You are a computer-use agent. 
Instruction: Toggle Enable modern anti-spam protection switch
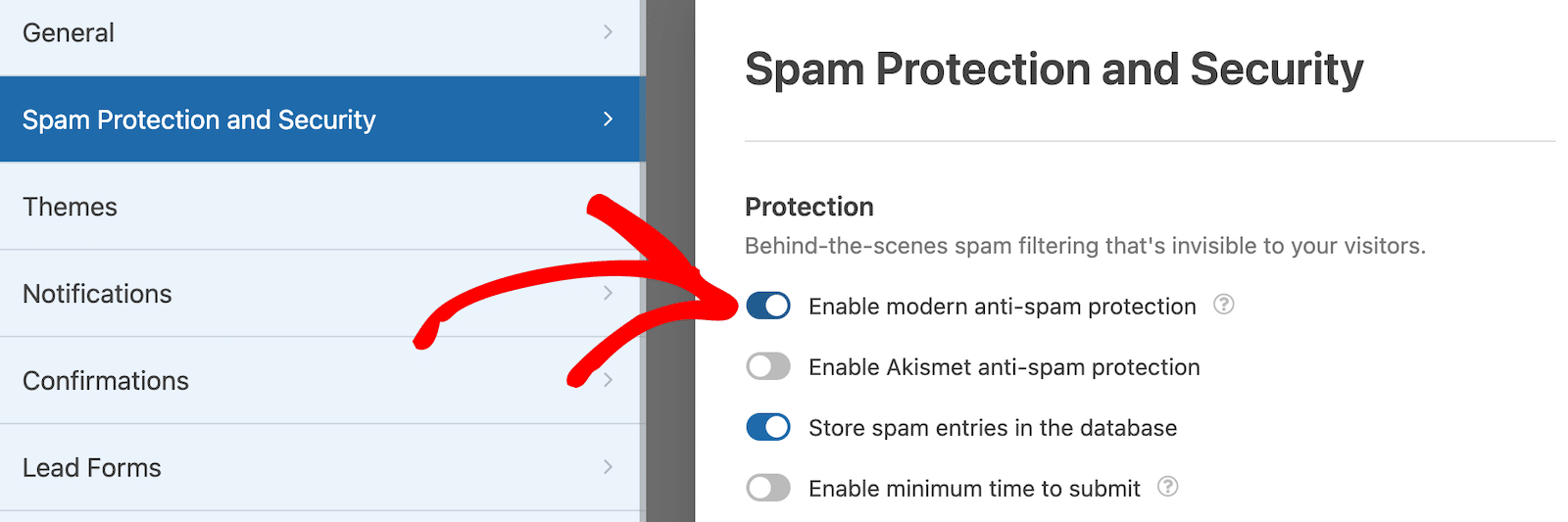point(768,307)
